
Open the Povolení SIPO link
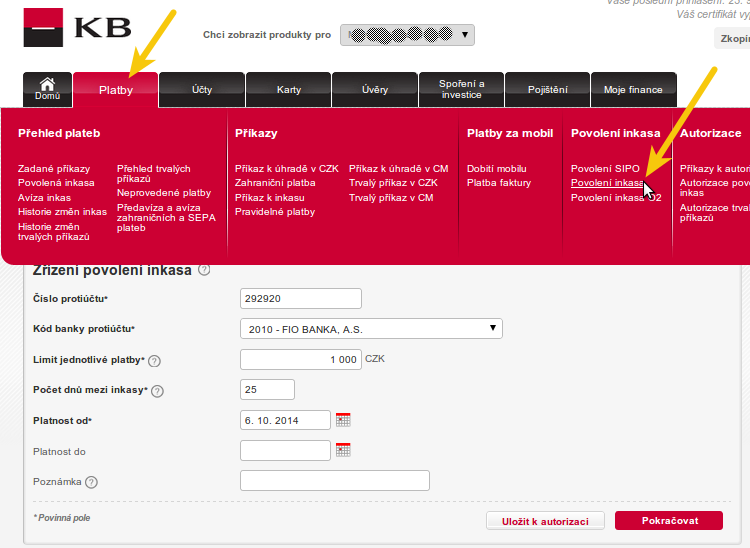pyautogui.click(x=605, y=169)
